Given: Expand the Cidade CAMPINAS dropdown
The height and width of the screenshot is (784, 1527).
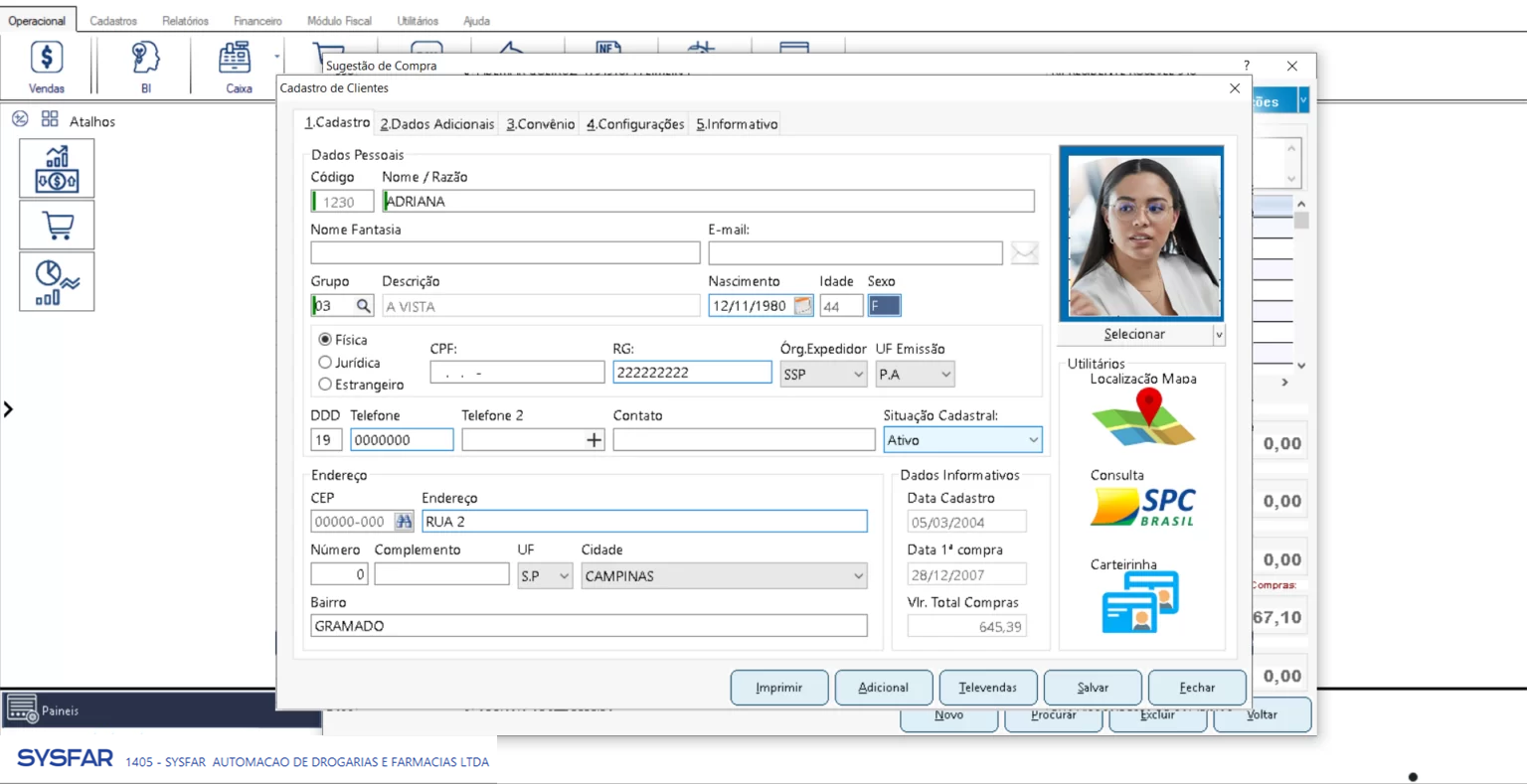Looking at the screenshot, I should click(859, 576).
